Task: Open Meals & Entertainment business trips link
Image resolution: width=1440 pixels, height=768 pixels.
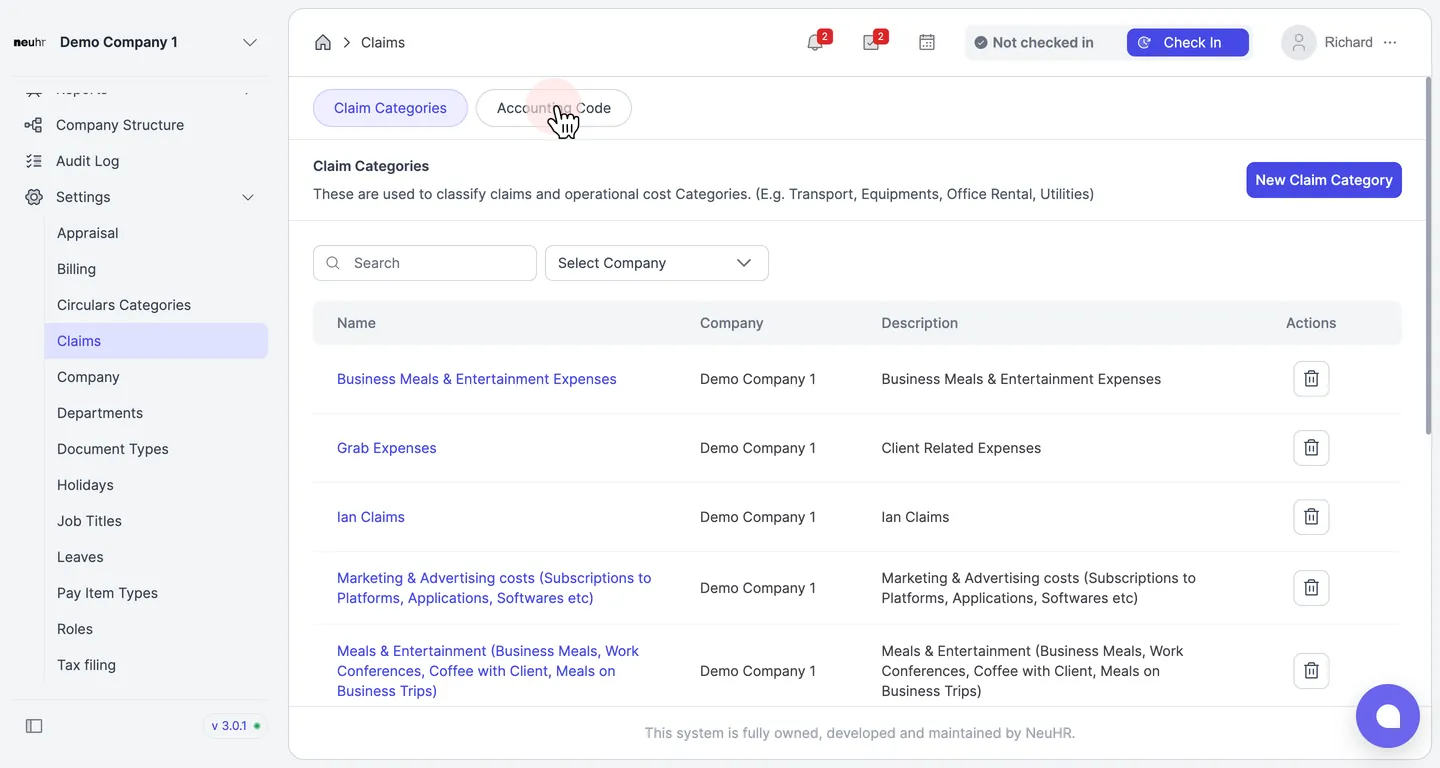Action: tap(488, 671)
